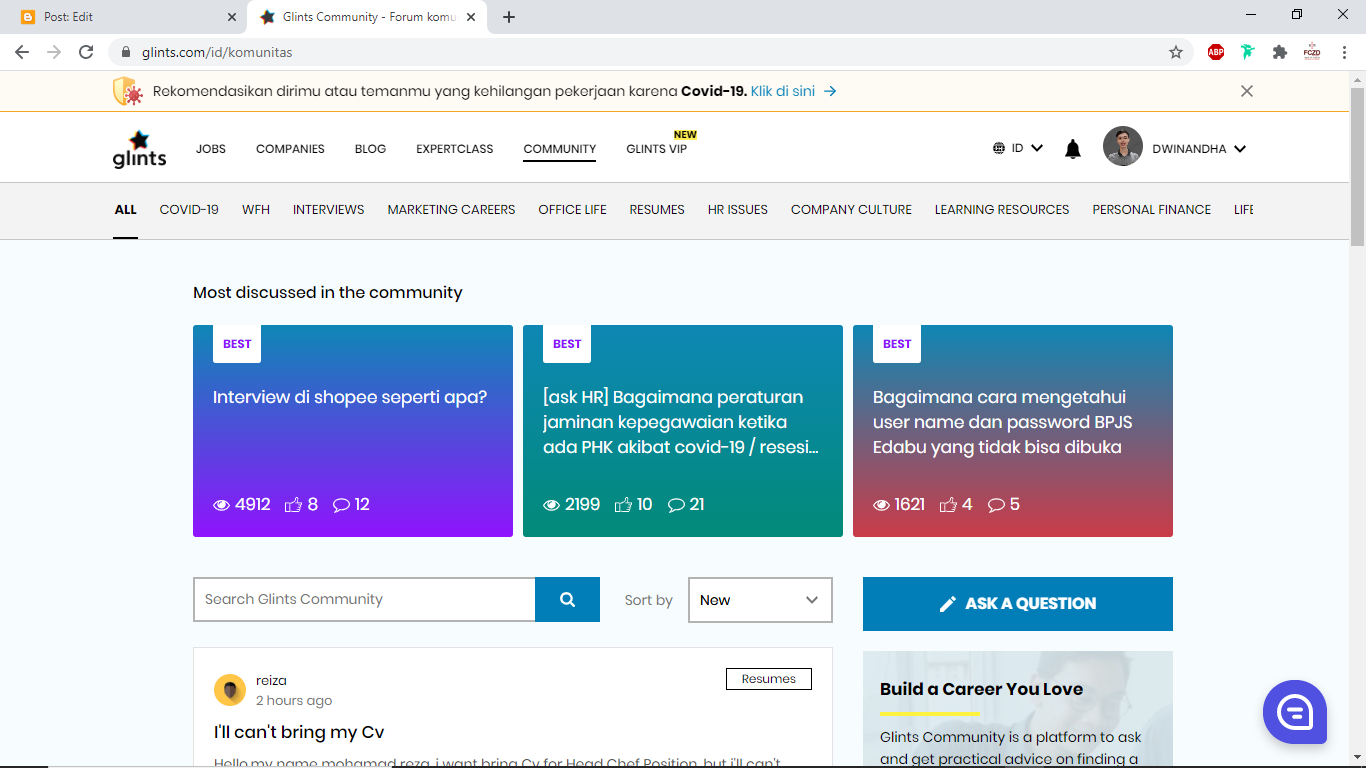Focus the Search Glints Community field
This screenshot has width=1366, height=768.
[364, 599]
